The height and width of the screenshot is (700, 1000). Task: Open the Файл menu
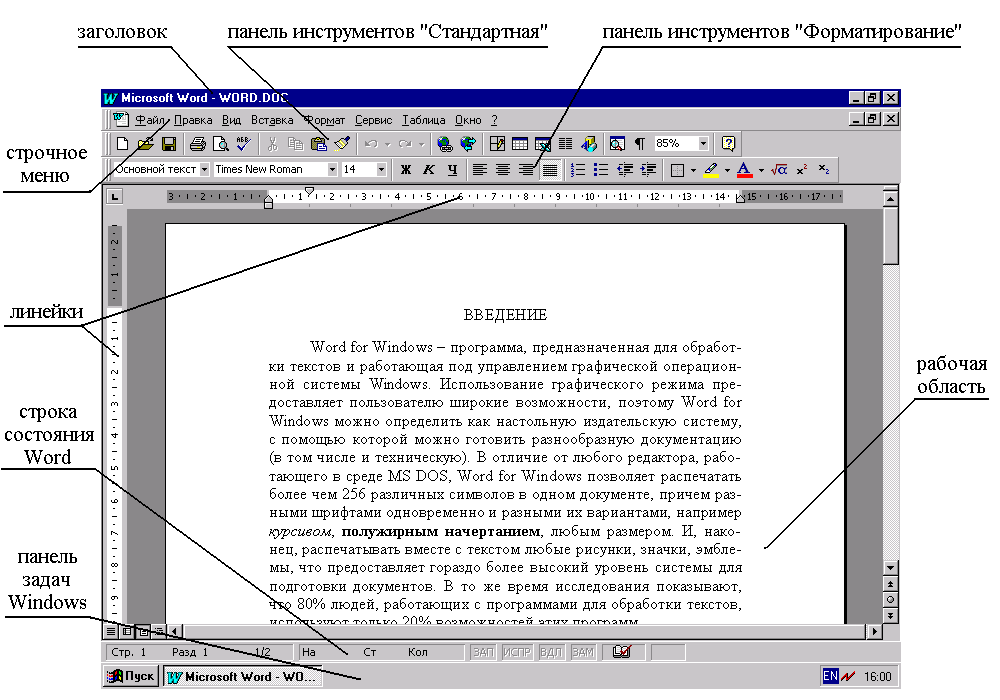[150, 120]
